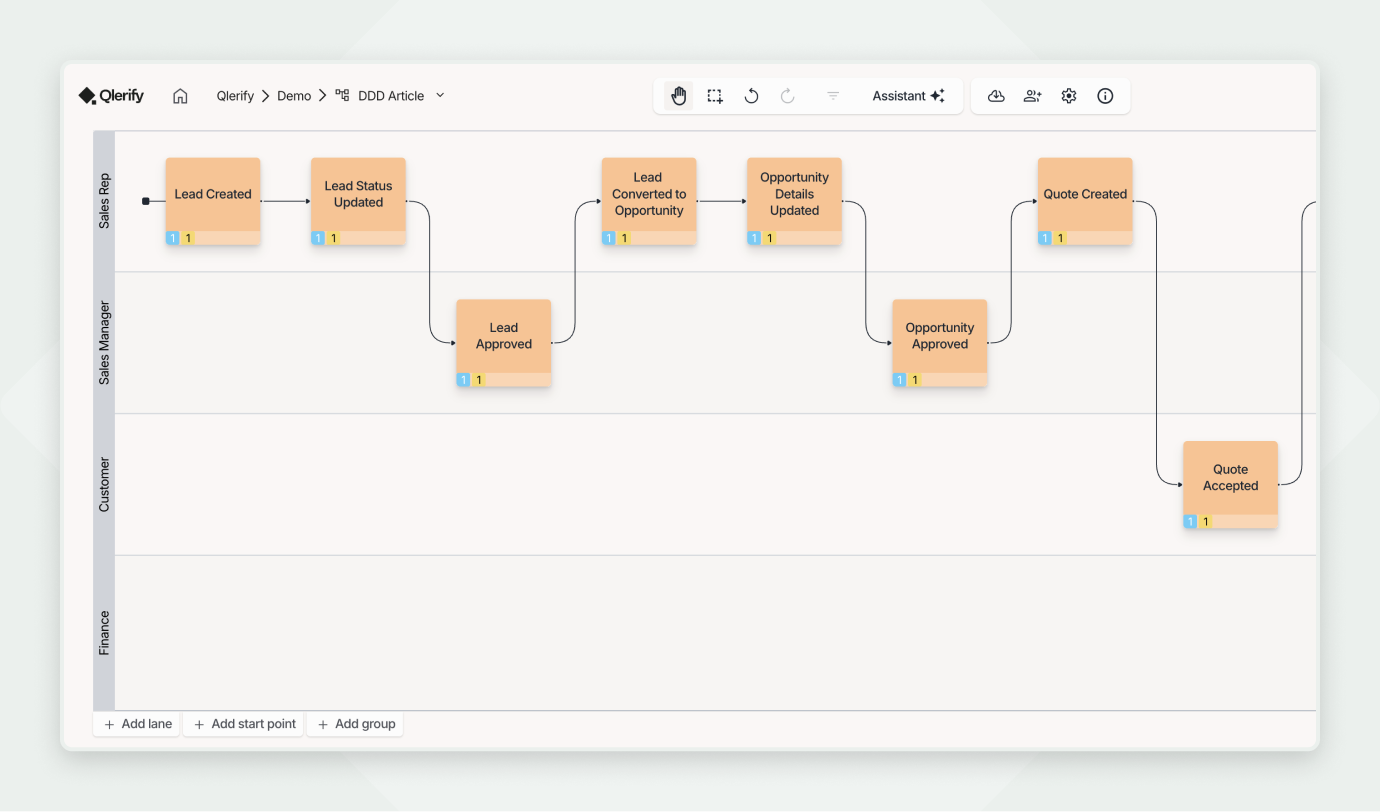Viewport: 1380px width, 812px height.
Task: Show the info icon panel
Action: [x=1105, y=96]
